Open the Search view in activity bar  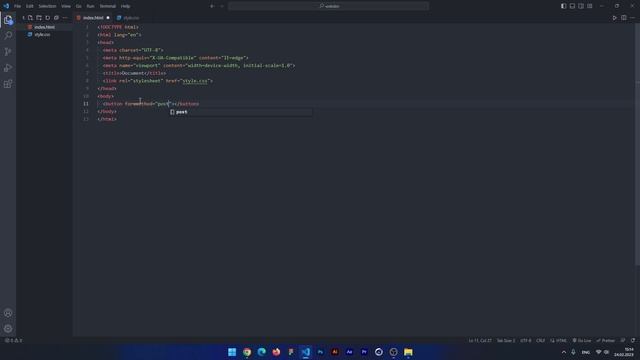tap(8, 36)
